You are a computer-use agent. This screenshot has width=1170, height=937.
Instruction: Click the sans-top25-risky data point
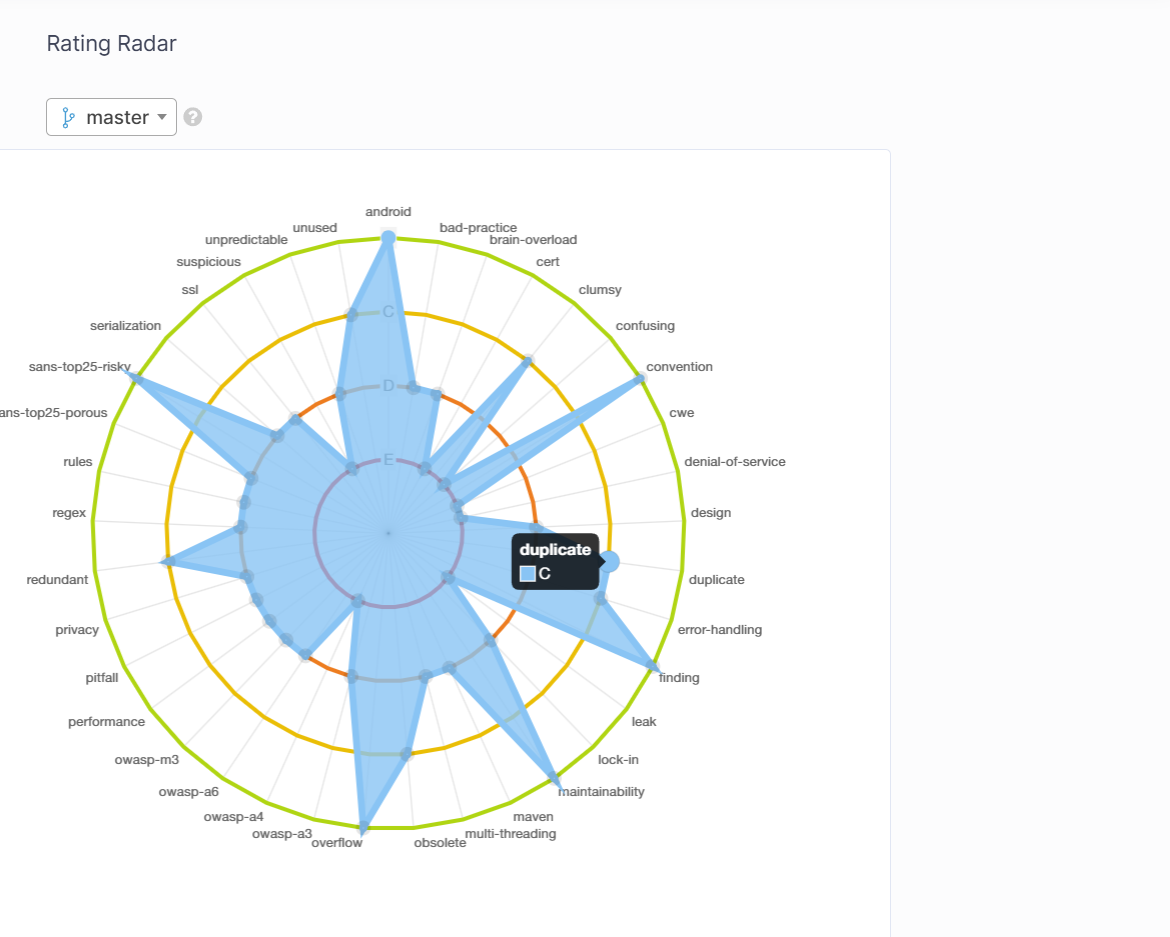point(137,379)
